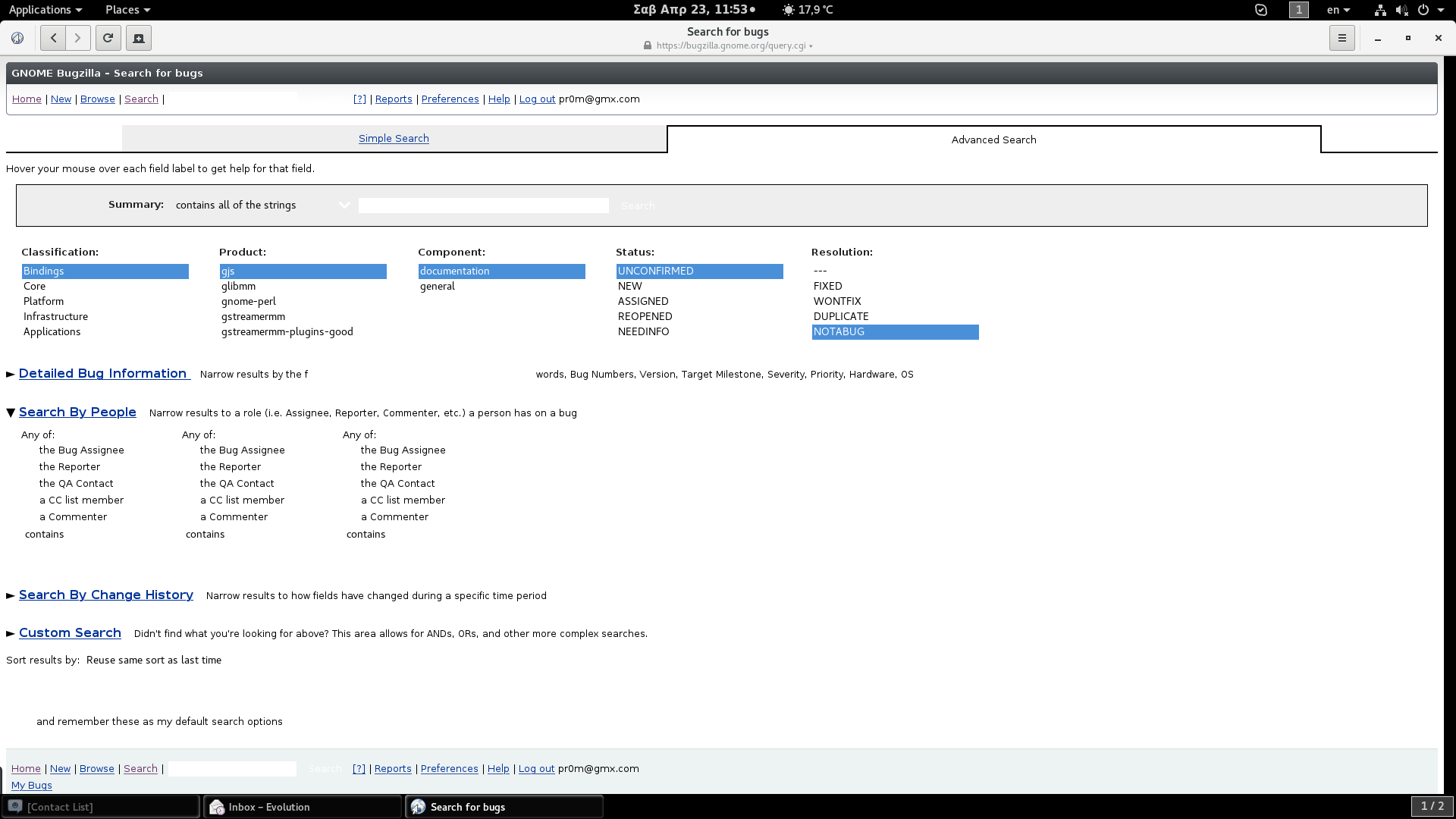Open the date and time calendar menu
The height and width of the screenshot is (819, 1456).
694,10
